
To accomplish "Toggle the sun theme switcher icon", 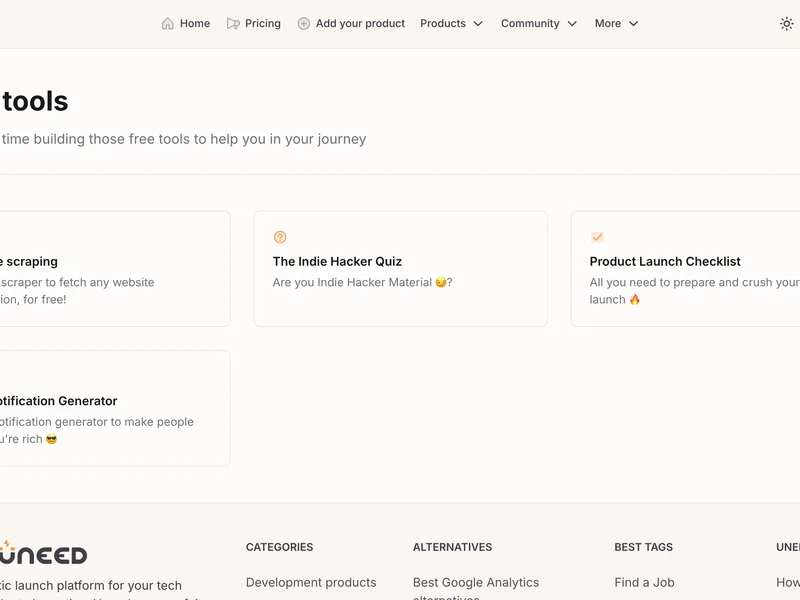I will 786,23.
